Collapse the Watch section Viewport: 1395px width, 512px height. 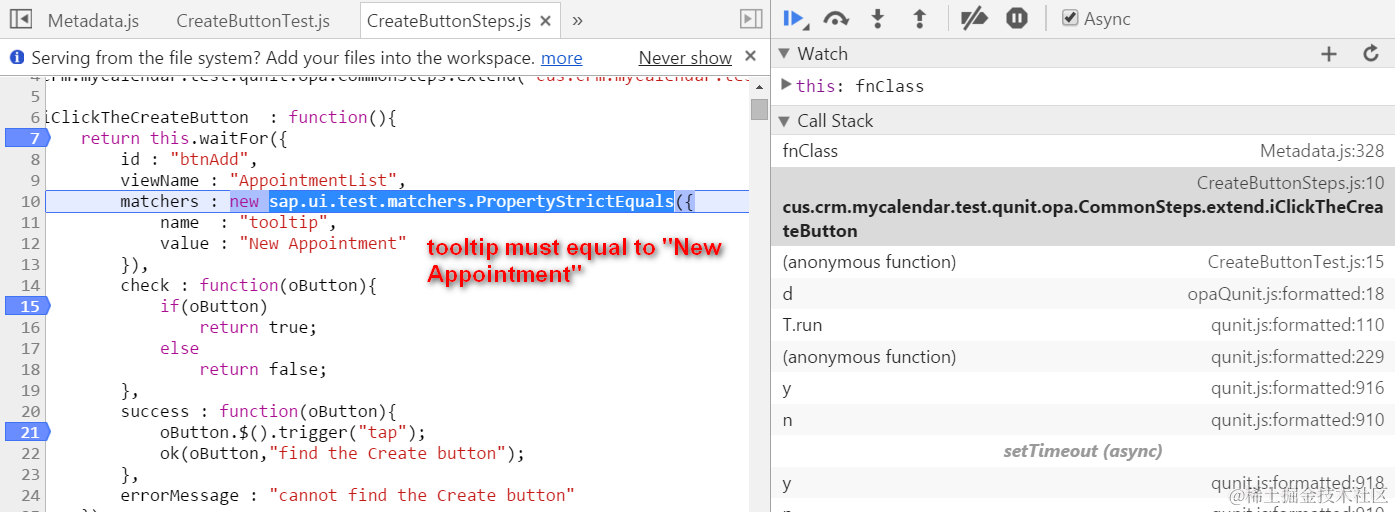(784, 54)
